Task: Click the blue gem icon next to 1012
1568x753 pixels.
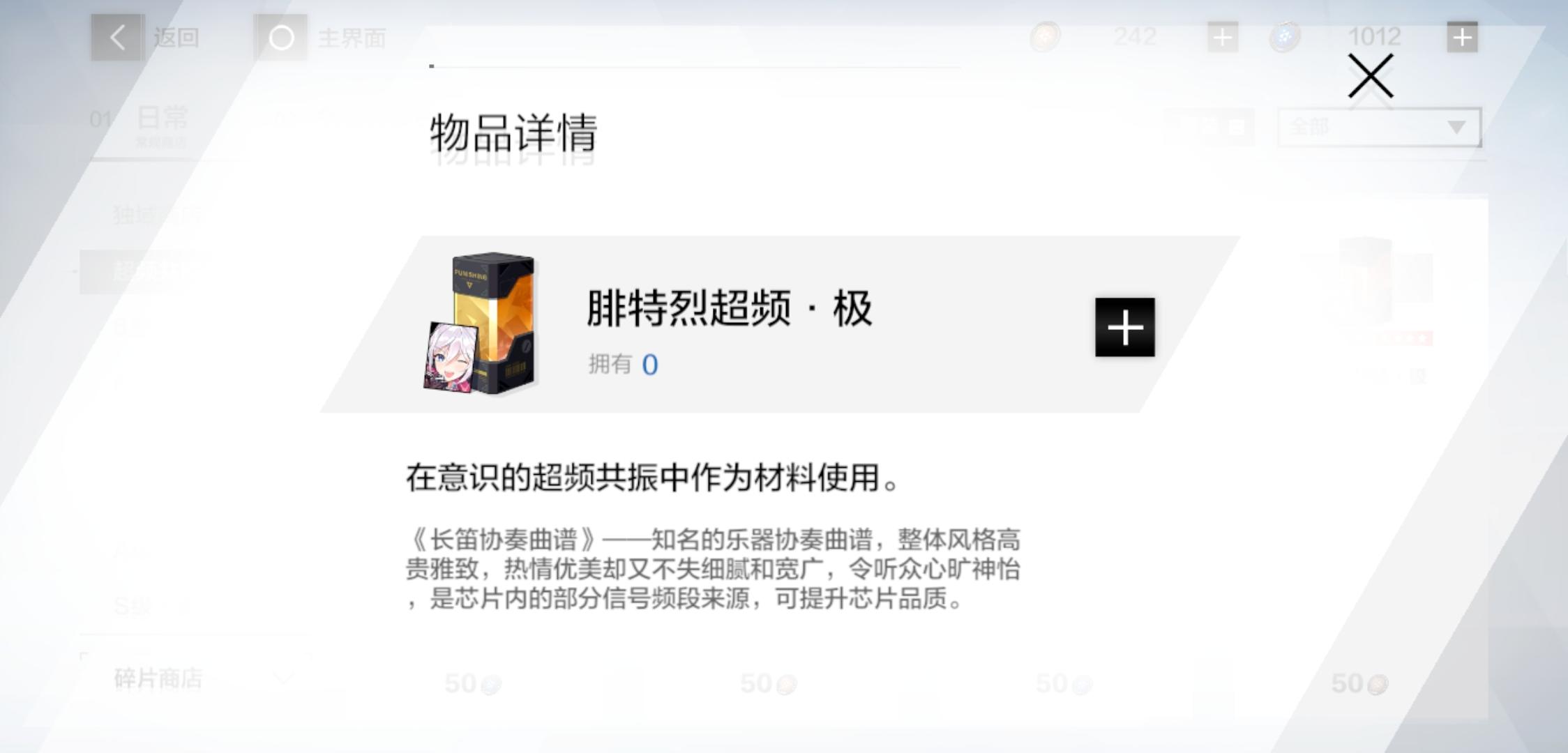Action: click(x=1285, y=36)
